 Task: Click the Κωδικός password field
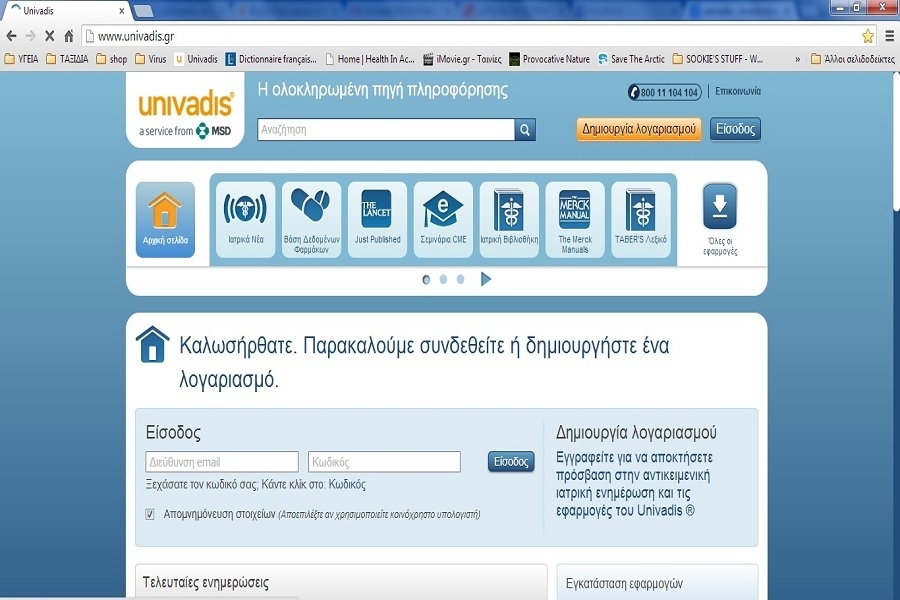pos(384,462)
